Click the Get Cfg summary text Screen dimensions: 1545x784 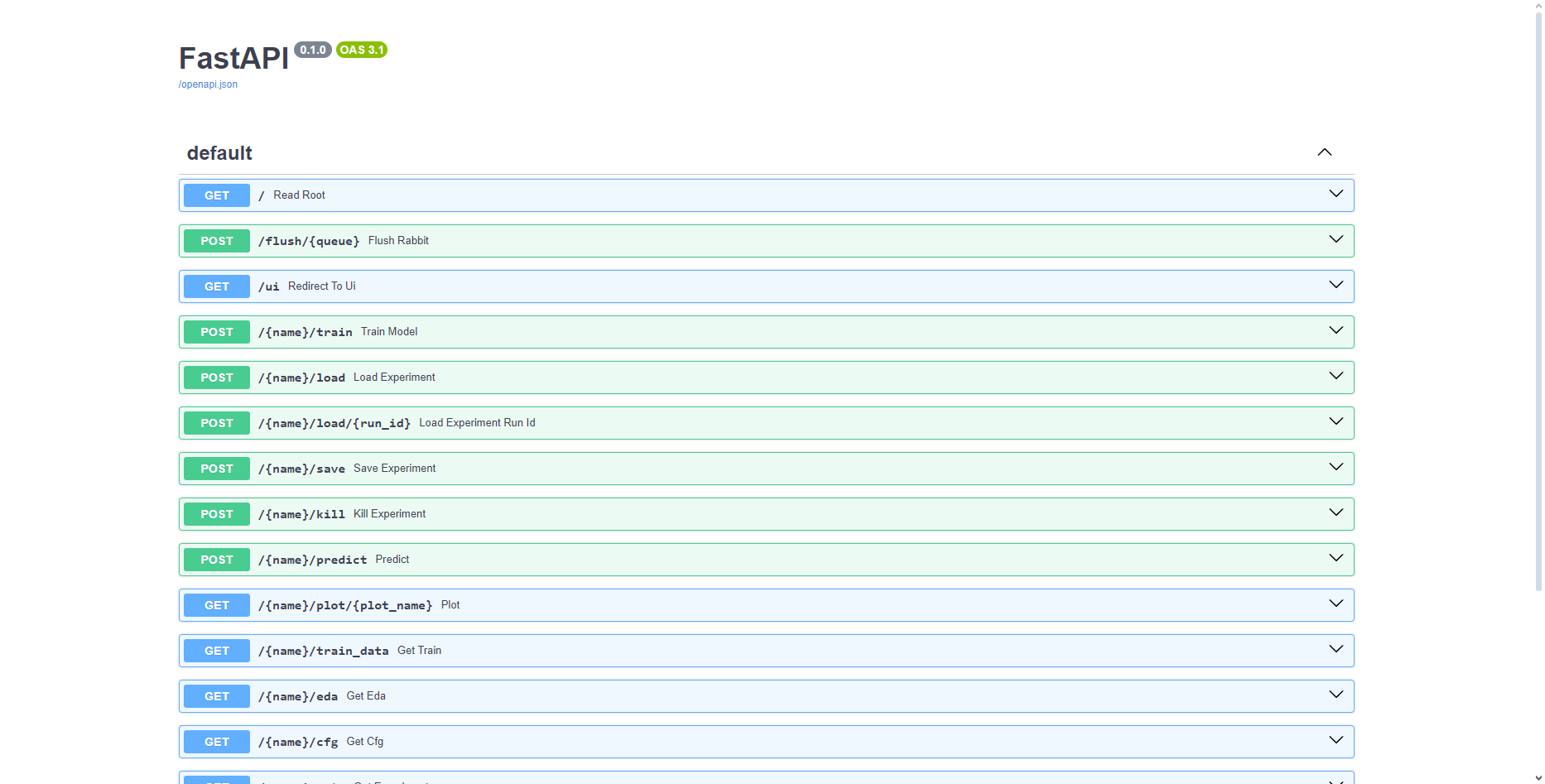tap(365, 742)
